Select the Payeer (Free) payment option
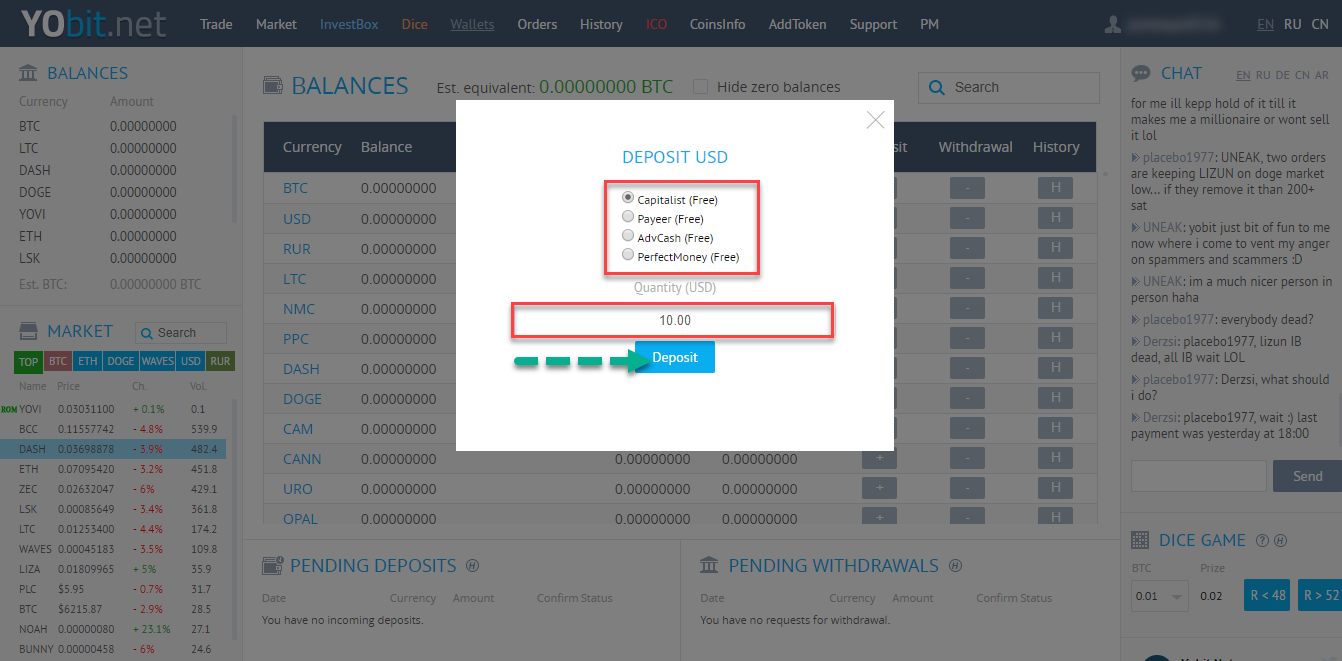Viewport: 1342px width, 661px height. point(628,217)
